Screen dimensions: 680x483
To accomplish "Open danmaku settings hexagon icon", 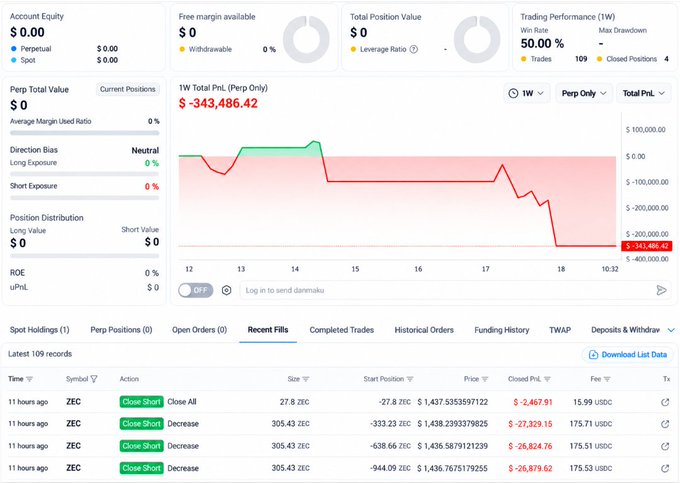I will click(226, 290).
